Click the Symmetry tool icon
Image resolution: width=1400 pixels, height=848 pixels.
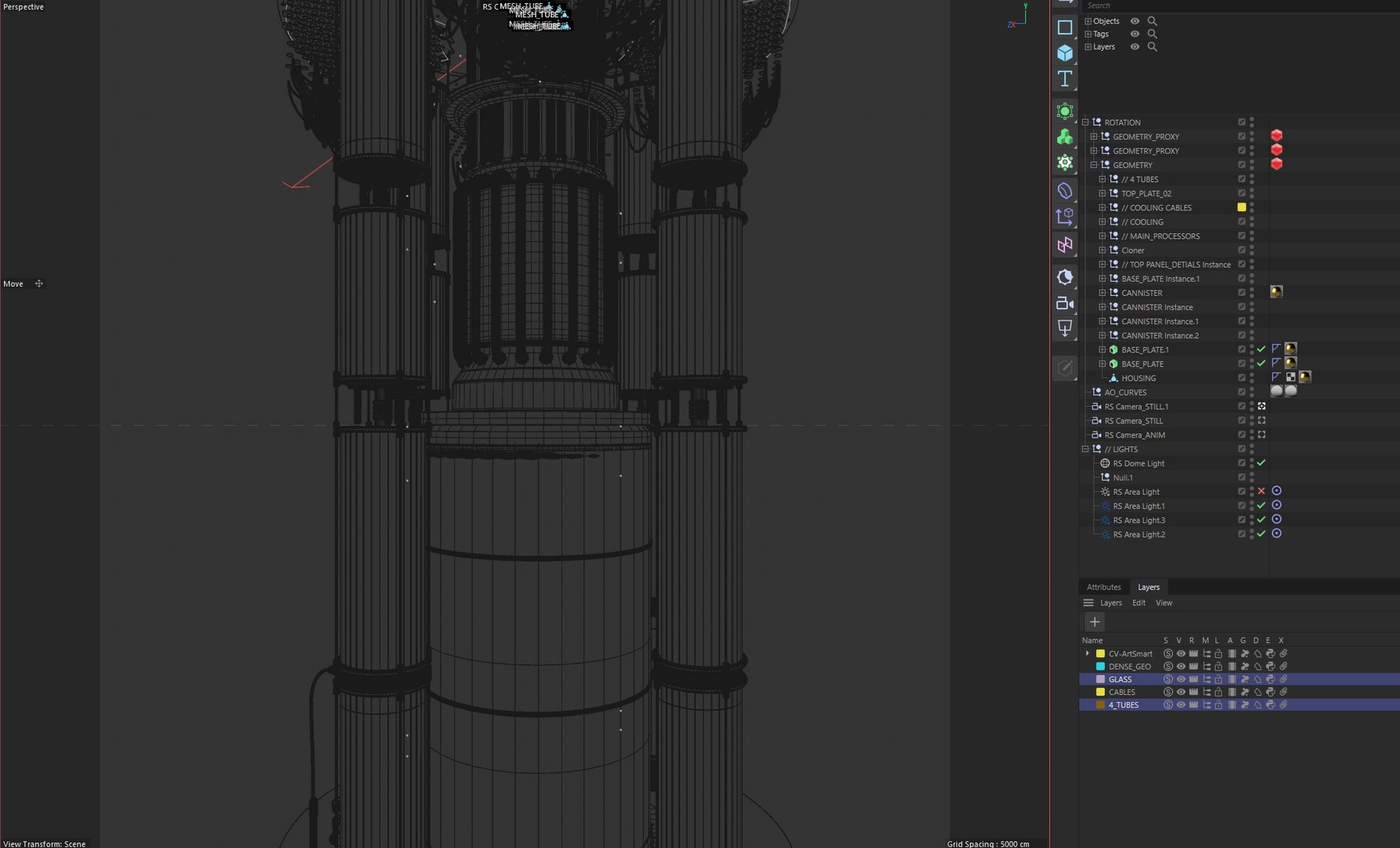pos(1065,245)
